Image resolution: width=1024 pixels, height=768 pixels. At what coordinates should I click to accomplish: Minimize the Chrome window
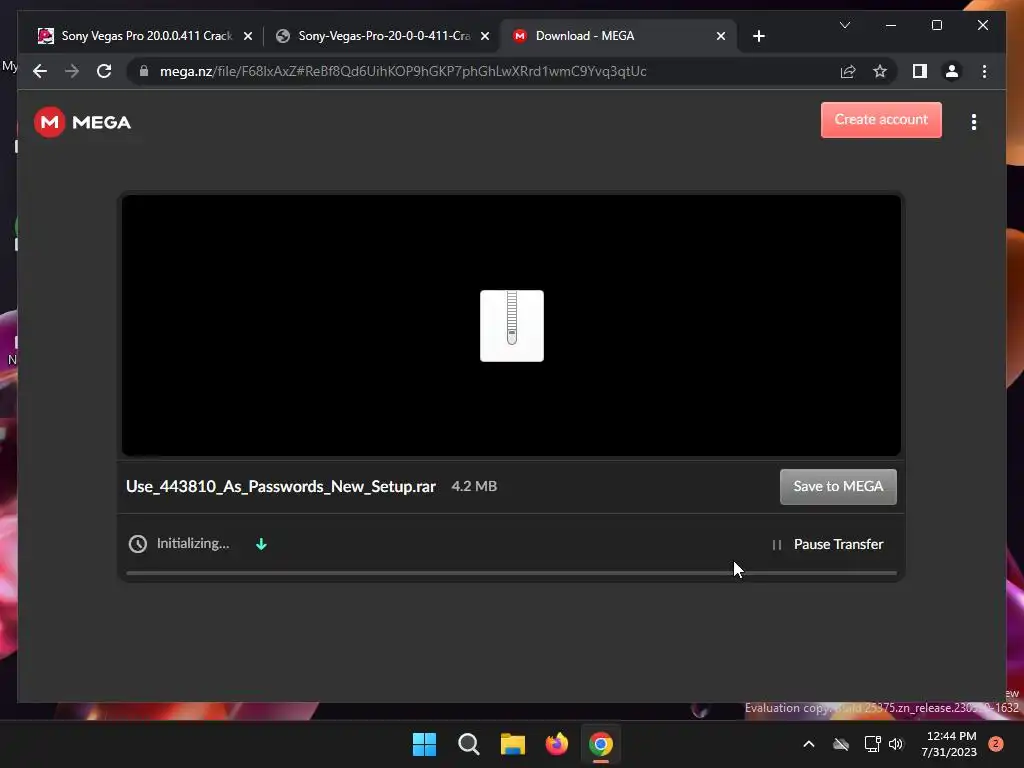tap(891, 25)
